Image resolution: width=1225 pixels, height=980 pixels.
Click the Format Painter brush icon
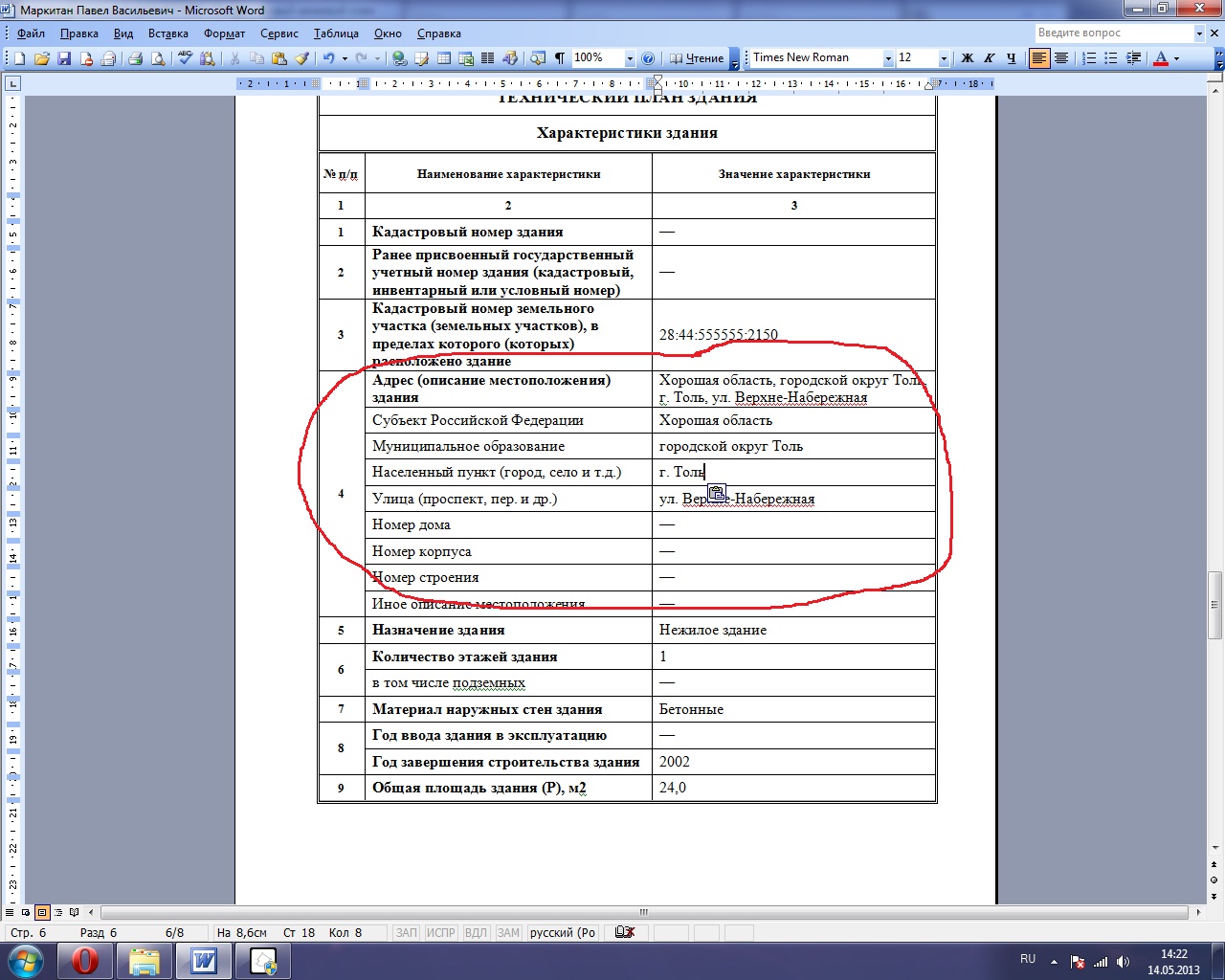point(301,58)
